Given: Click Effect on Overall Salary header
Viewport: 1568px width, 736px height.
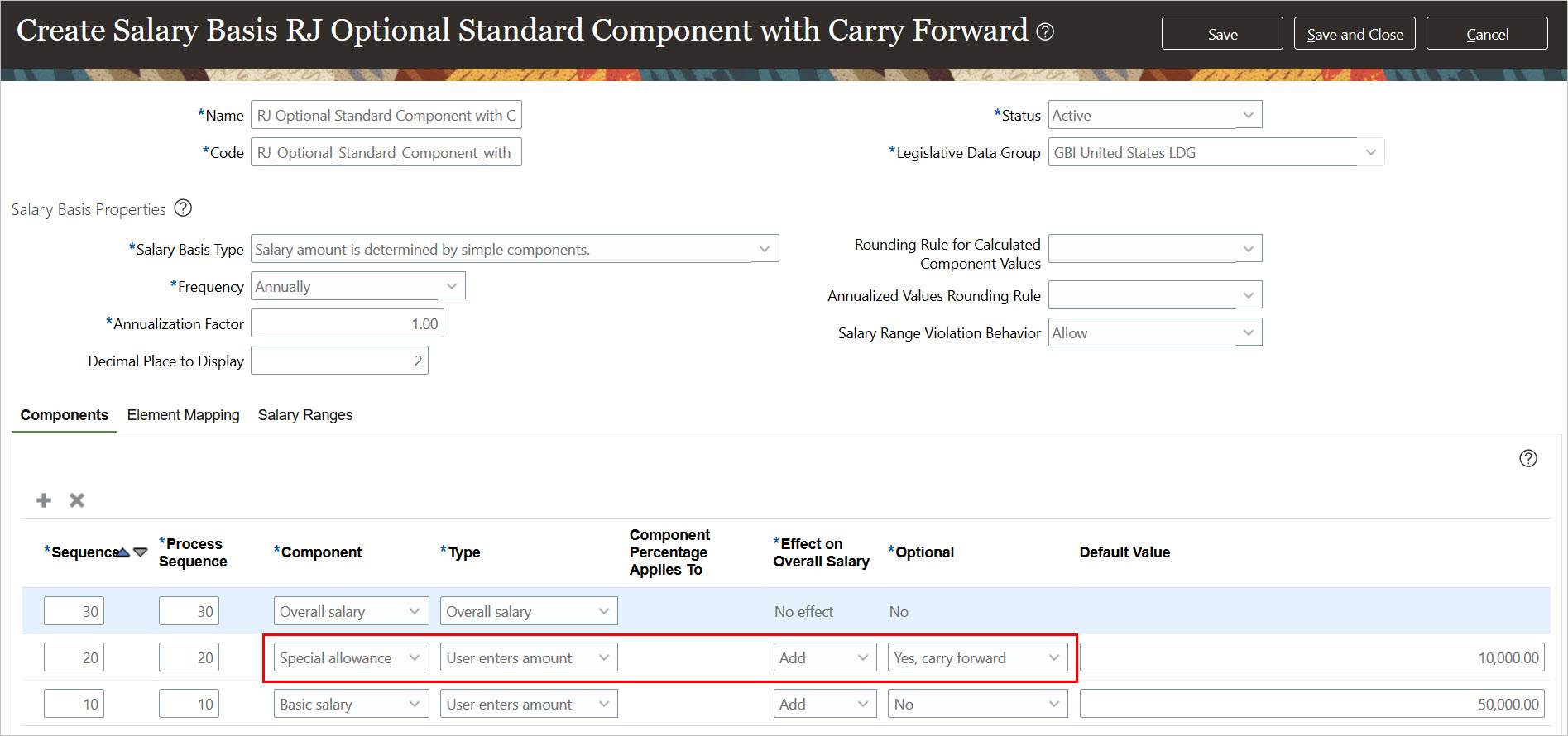Looking at the screenshot, I should pos(821,552).
